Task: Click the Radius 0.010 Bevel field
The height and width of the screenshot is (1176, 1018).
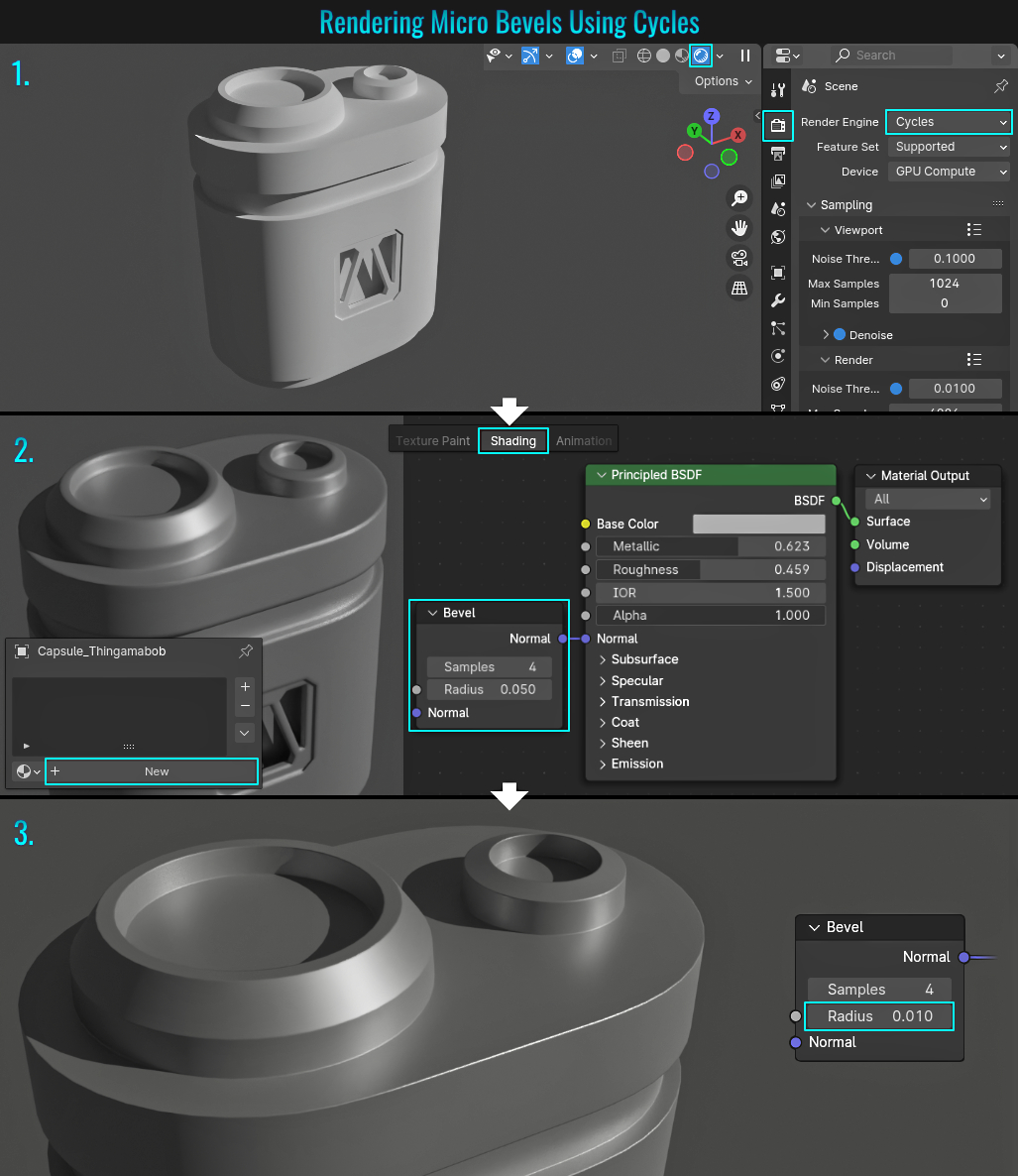Action: [x=879, y=1016]
